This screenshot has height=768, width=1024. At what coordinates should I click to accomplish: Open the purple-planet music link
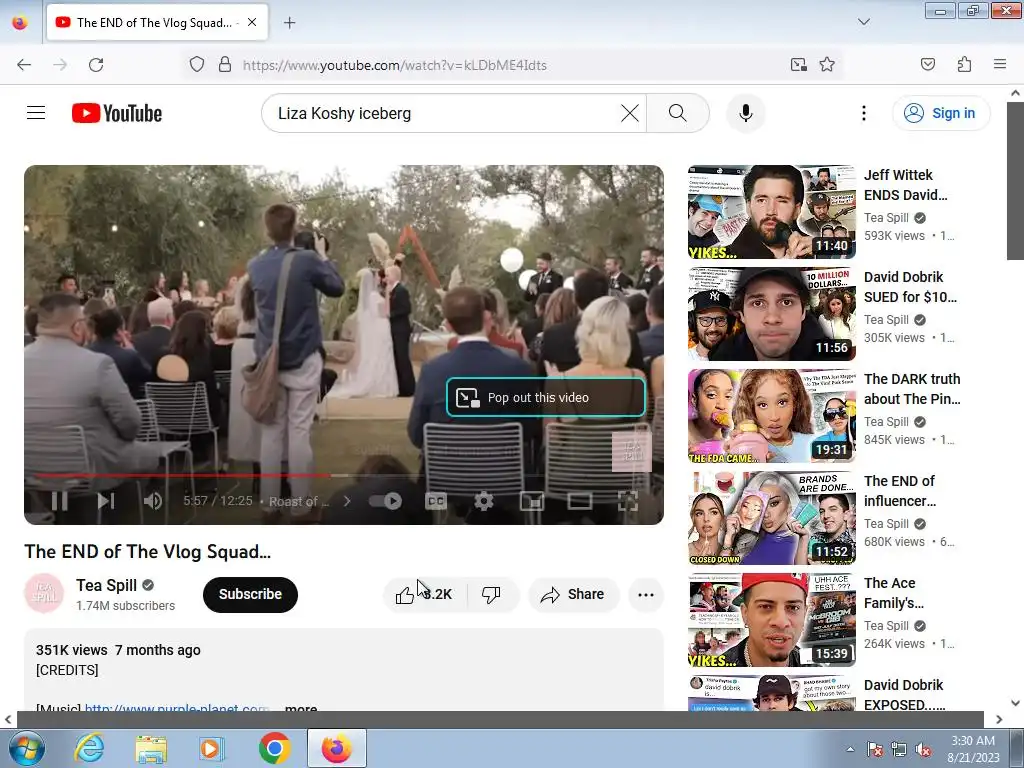point(177,707)
